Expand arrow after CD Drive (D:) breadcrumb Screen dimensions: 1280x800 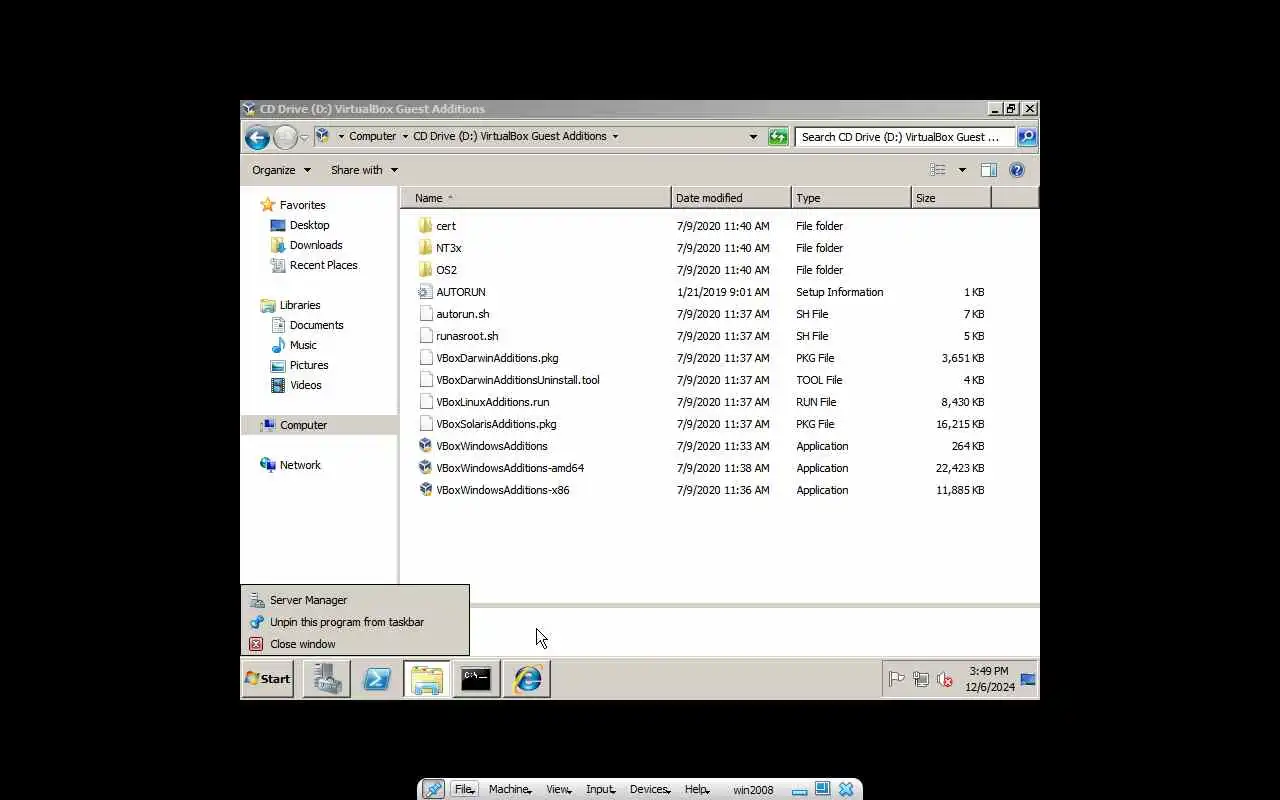(615, 136)
